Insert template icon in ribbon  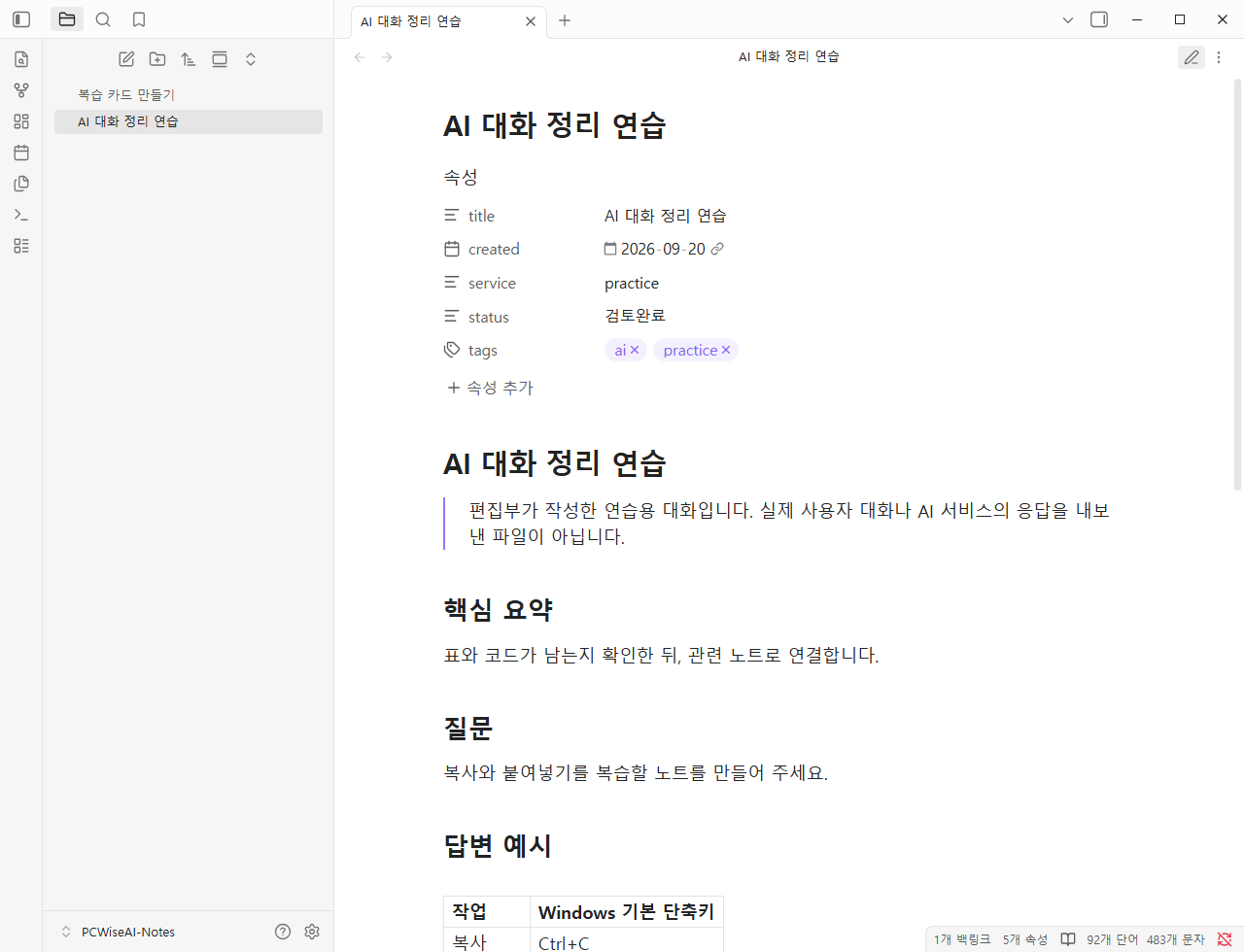[x=21, y=184]
